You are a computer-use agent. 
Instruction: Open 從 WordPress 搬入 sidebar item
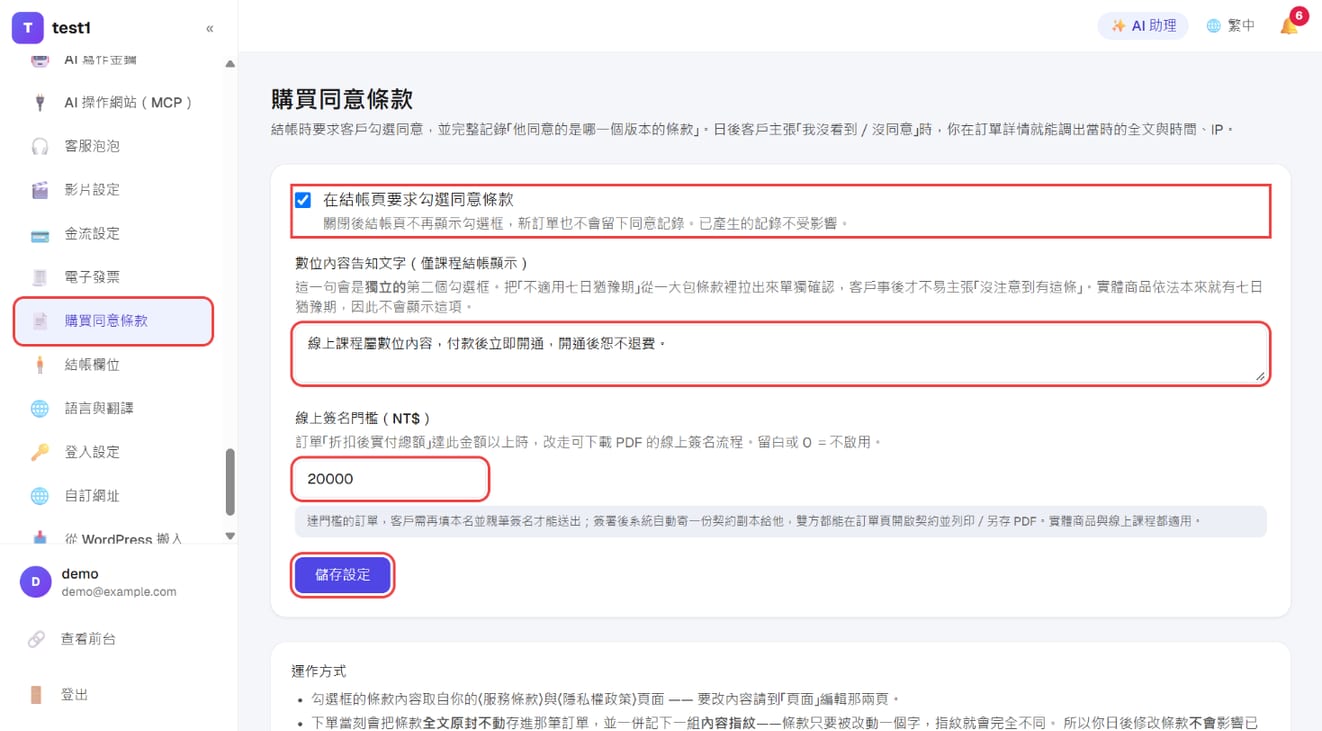point(113,538)
